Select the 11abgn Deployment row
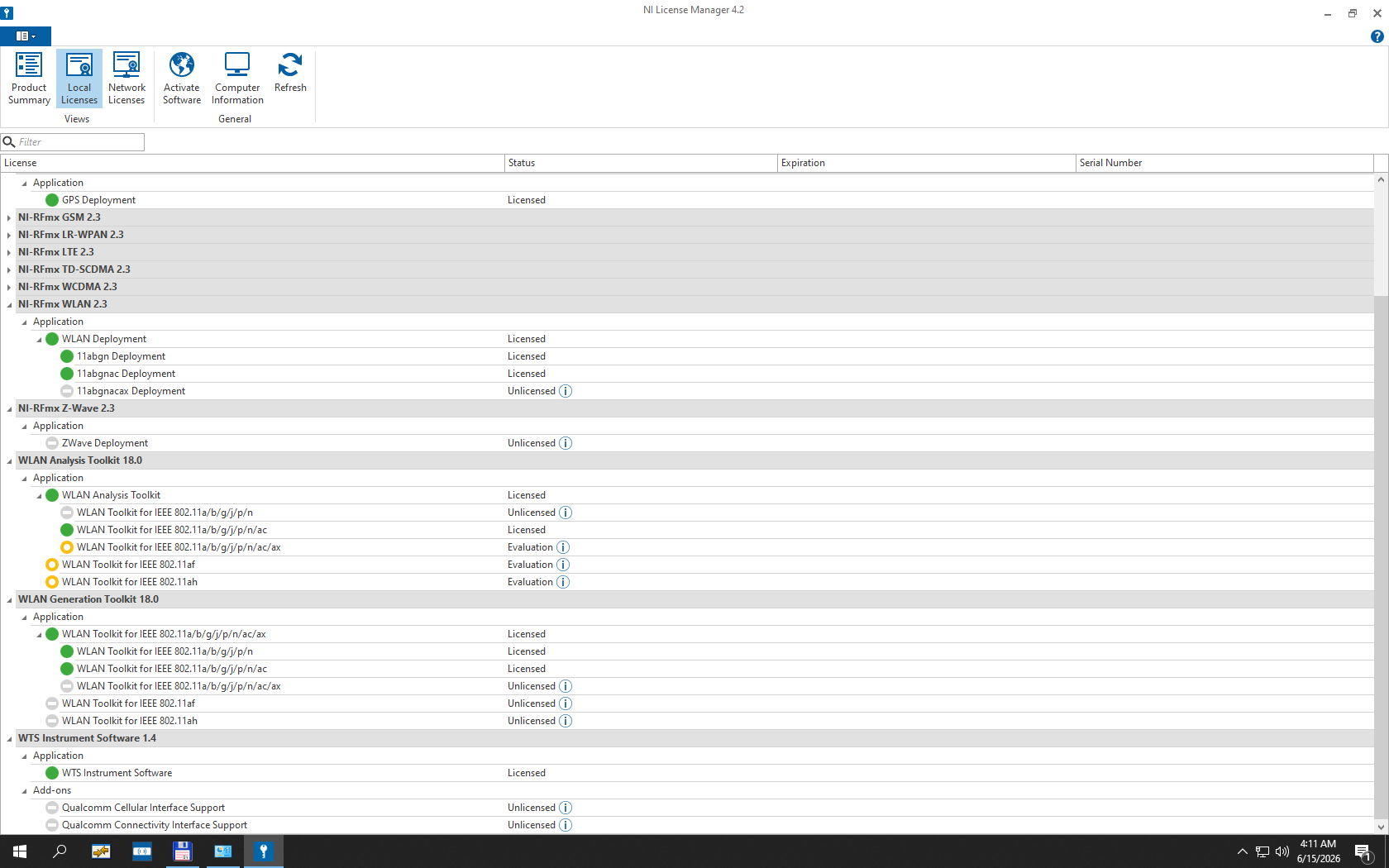 (687, 356)
